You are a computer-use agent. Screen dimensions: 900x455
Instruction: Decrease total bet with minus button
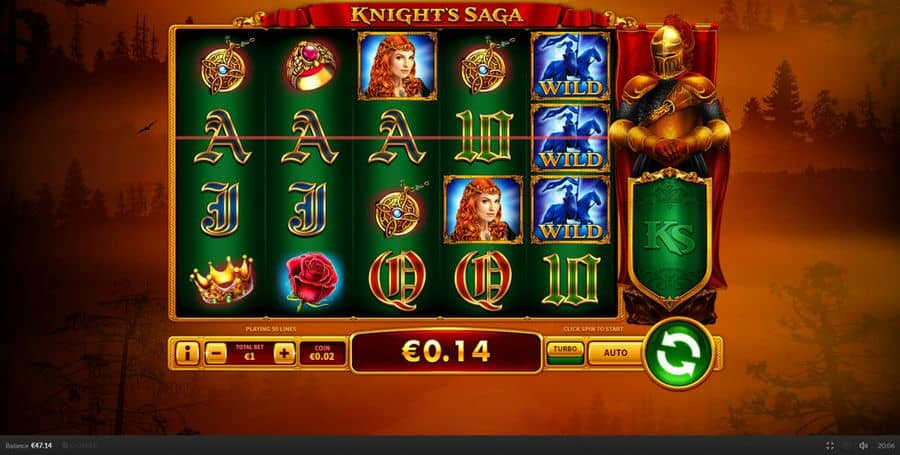[x=216, y=353]
